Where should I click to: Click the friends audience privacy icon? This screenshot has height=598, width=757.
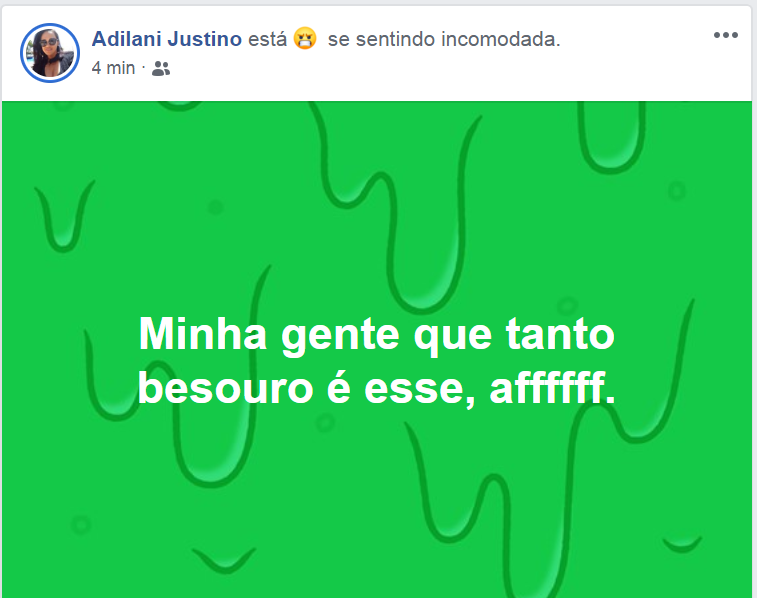pyautogui.click(x=161, y=69)
